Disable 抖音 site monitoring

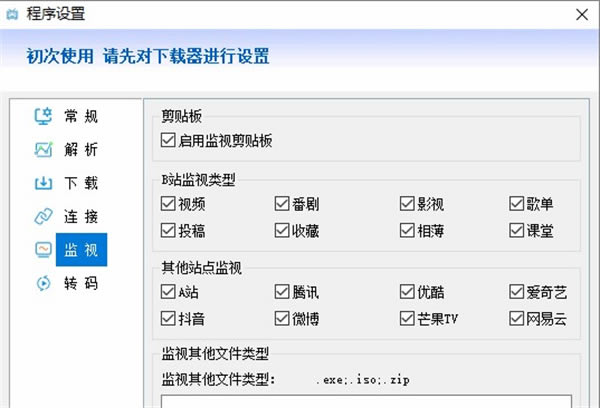click(x=167, y=318)
